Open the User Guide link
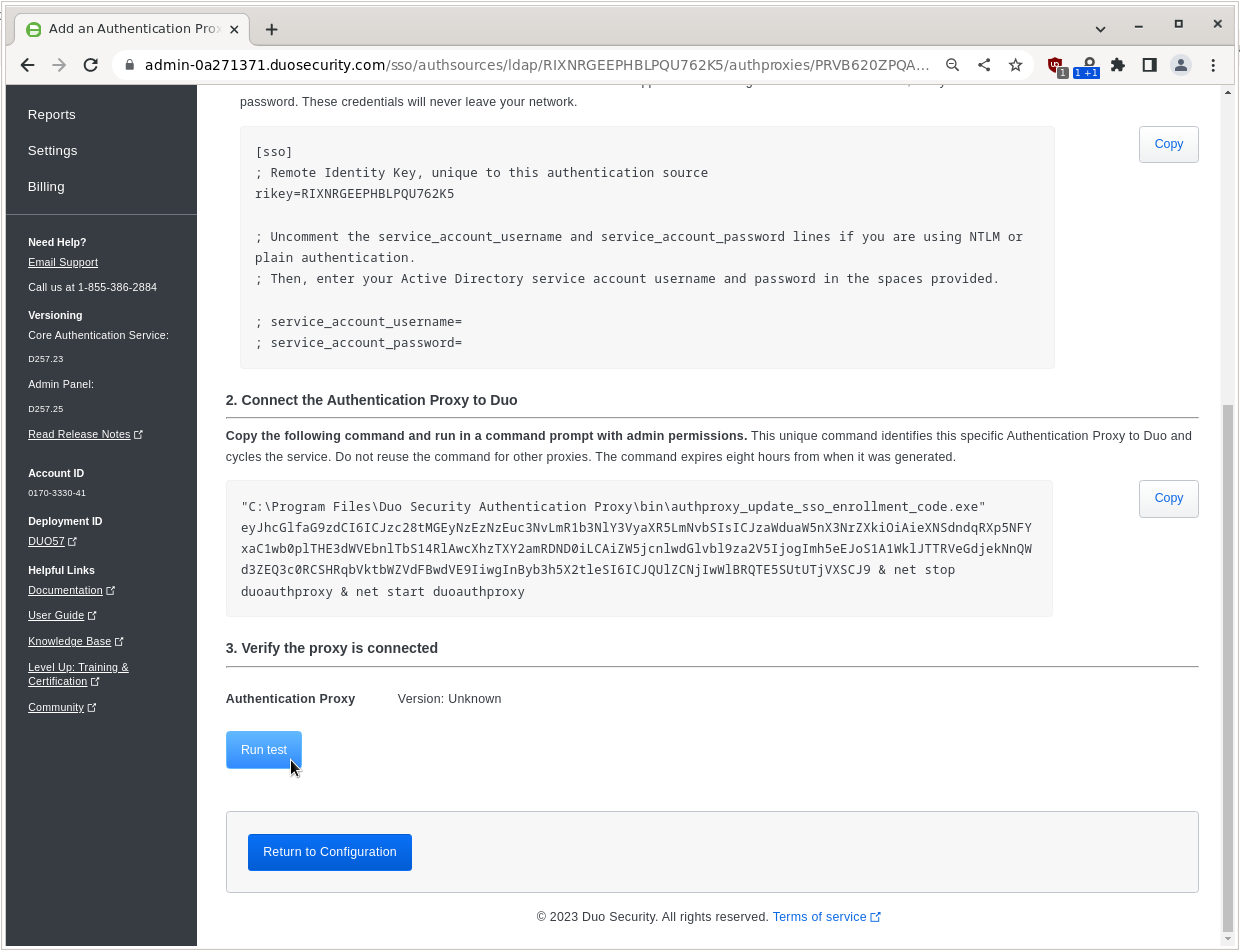Image resolution: width=1240 pixels, height=950 pixels. [x=62, y=615]
